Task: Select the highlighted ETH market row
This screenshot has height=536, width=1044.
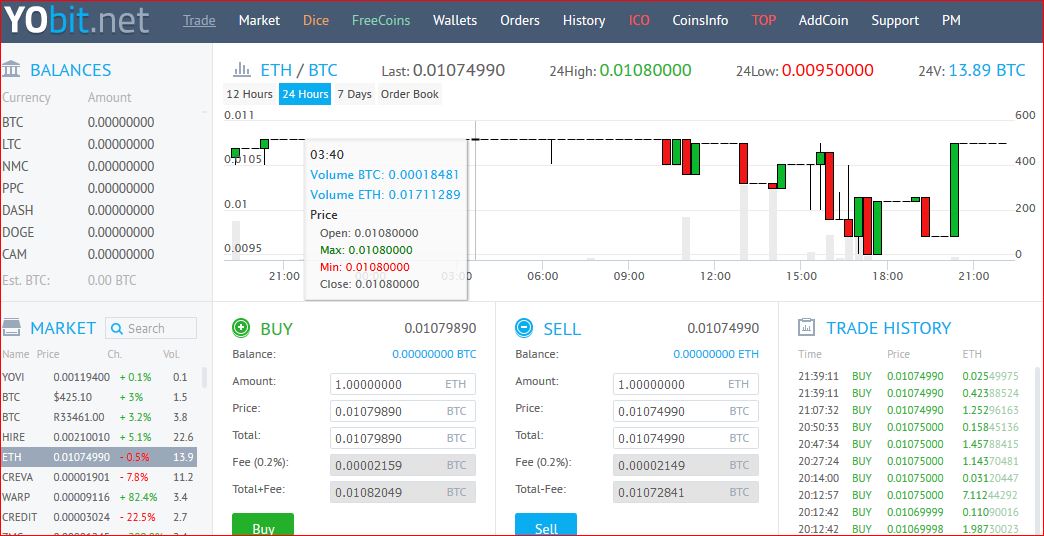Action: [x=99, y=457]
